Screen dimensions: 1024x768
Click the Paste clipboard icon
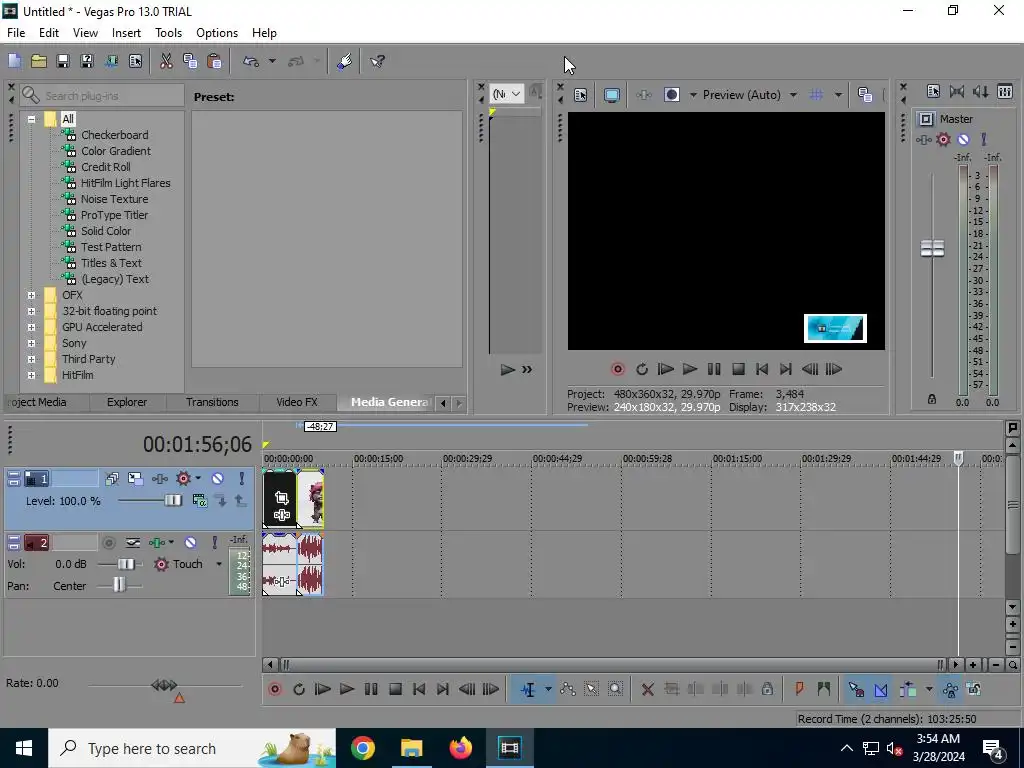[214, 61]
